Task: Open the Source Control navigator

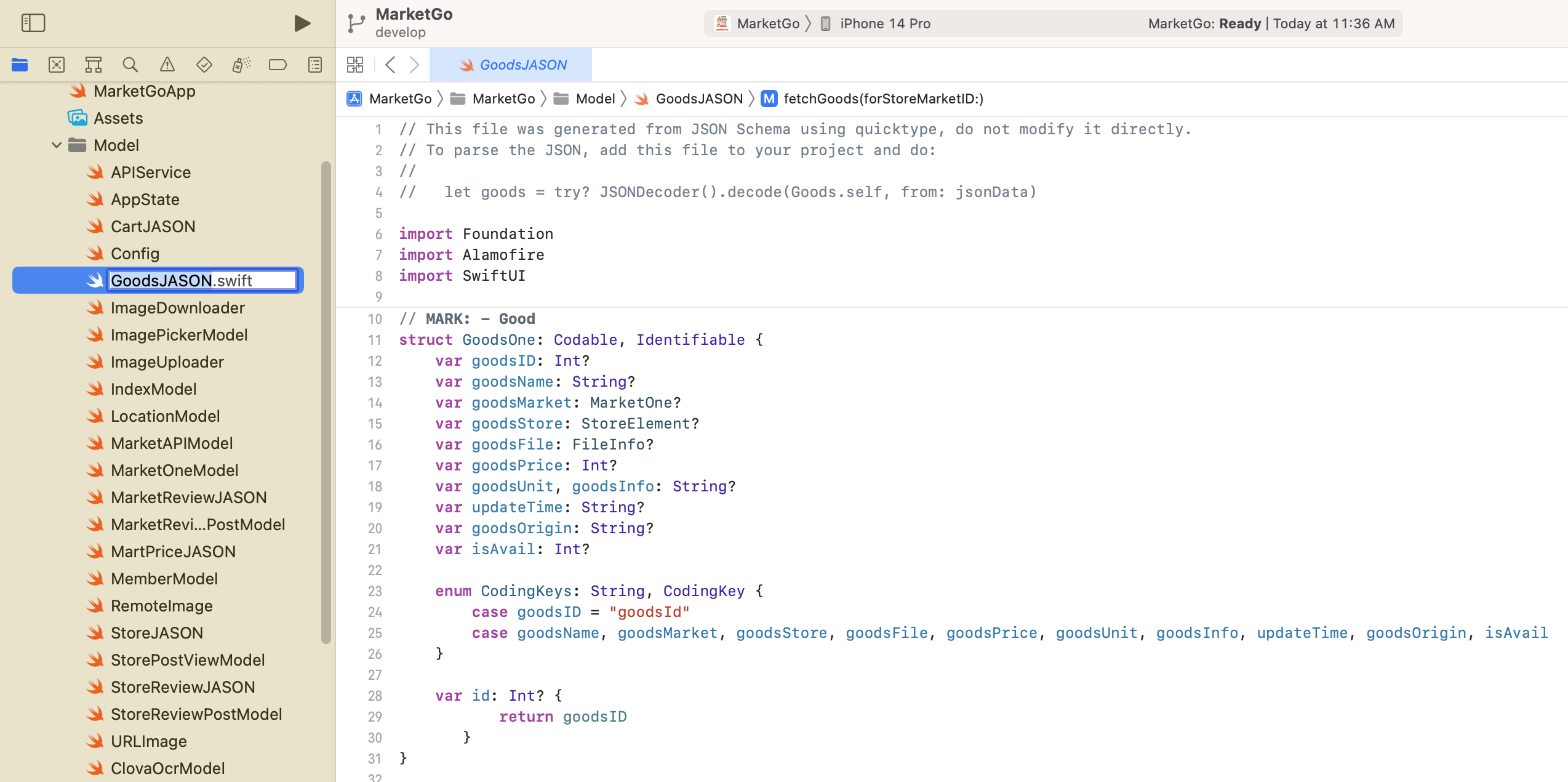Action: click(57, 65)
